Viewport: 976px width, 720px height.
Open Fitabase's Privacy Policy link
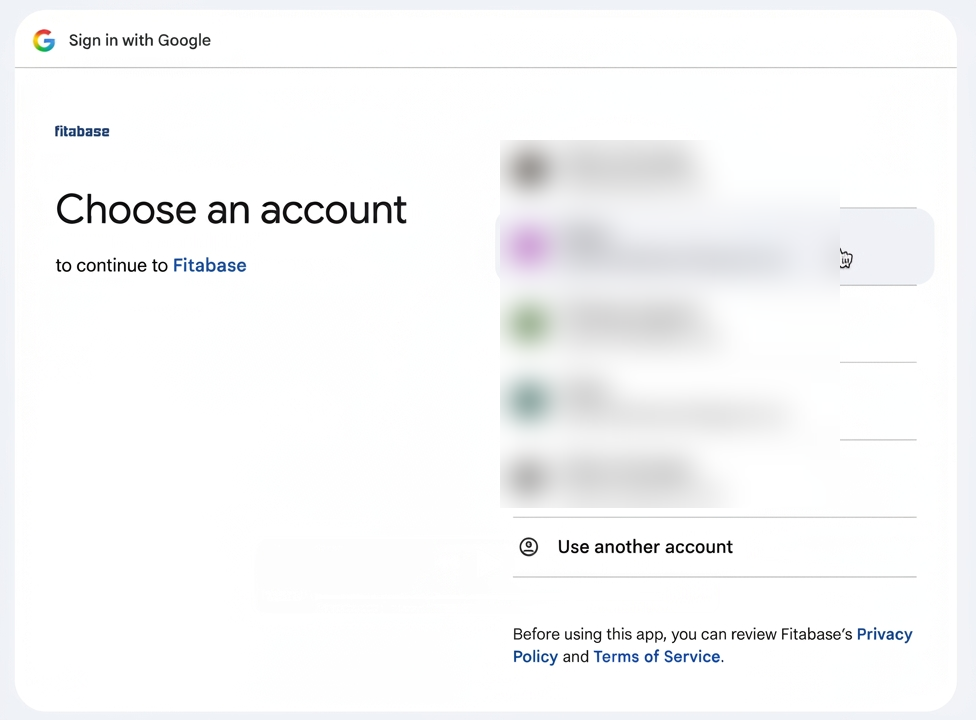tap(713, 645)
